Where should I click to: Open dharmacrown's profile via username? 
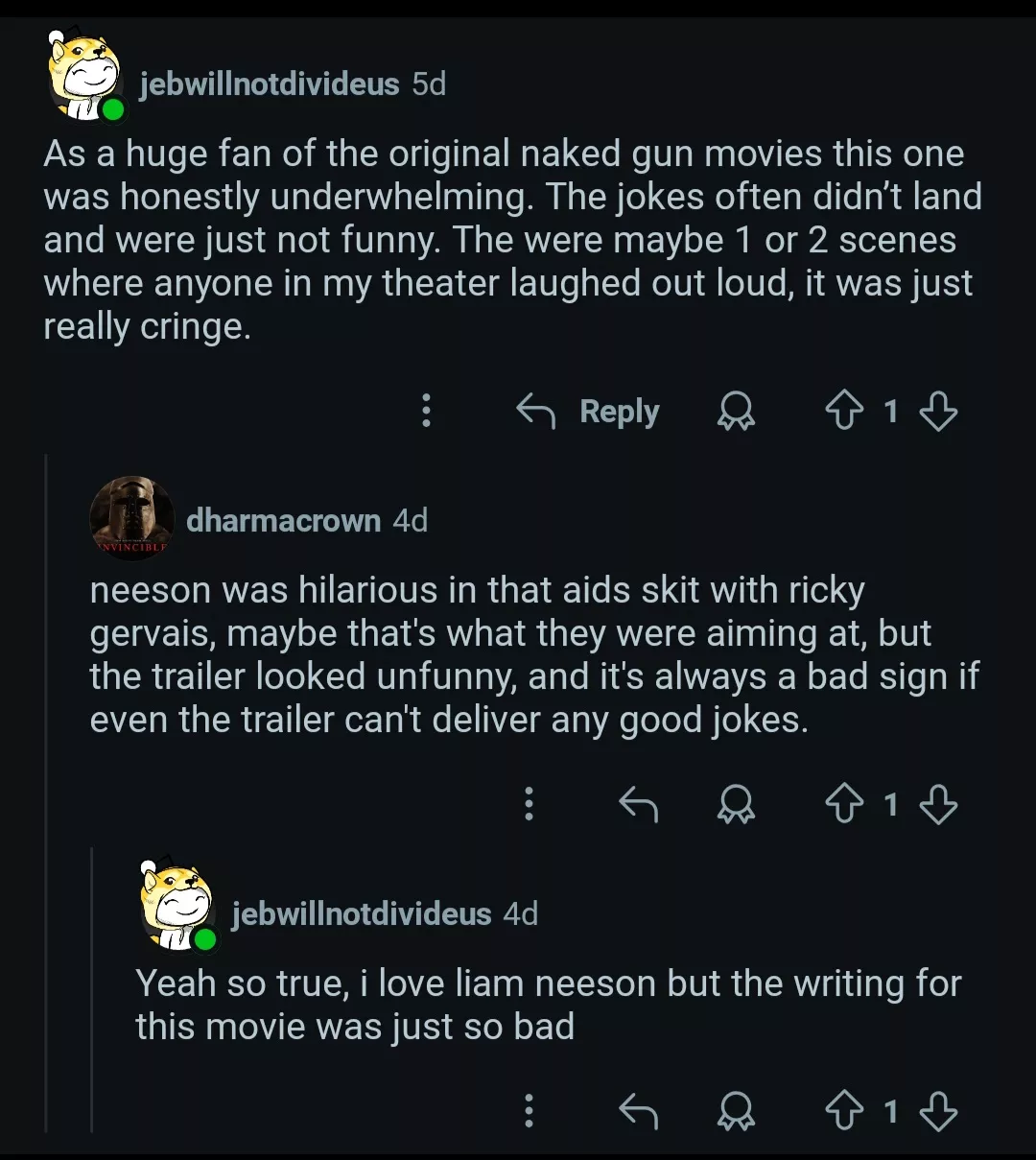[x=283, y=520]
